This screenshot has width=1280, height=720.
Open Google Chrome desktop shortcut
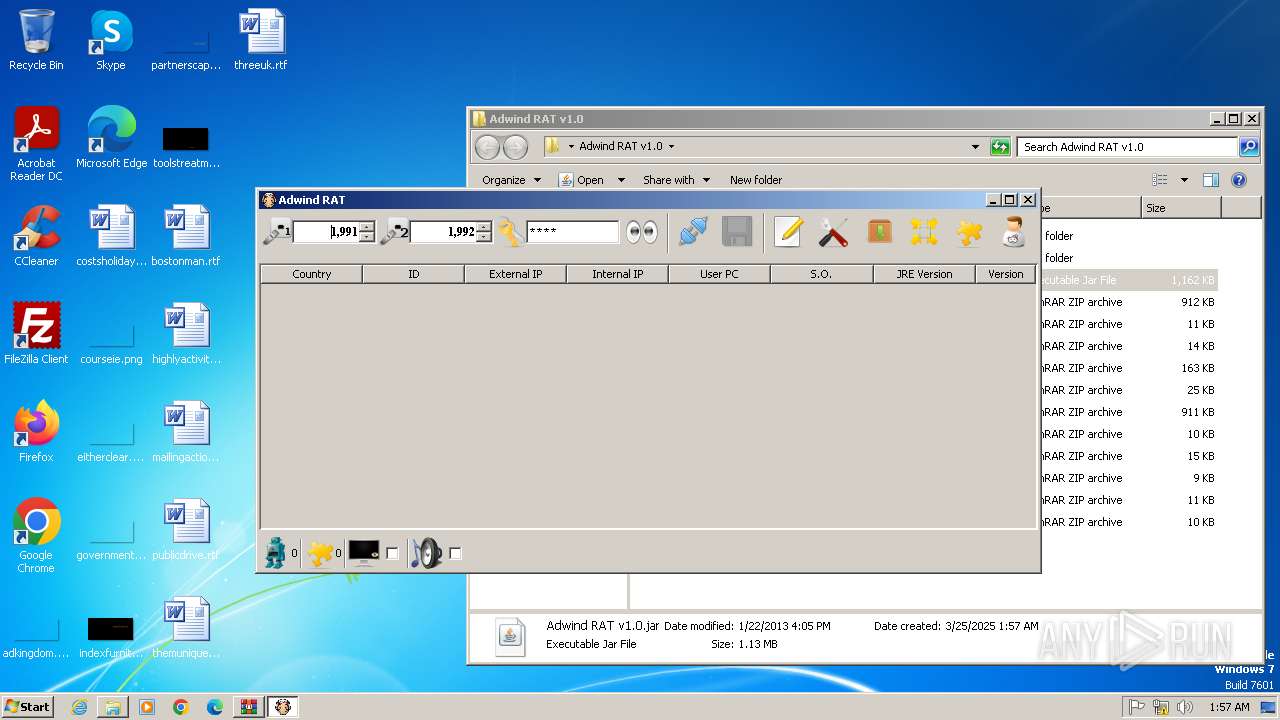(36, 536)
